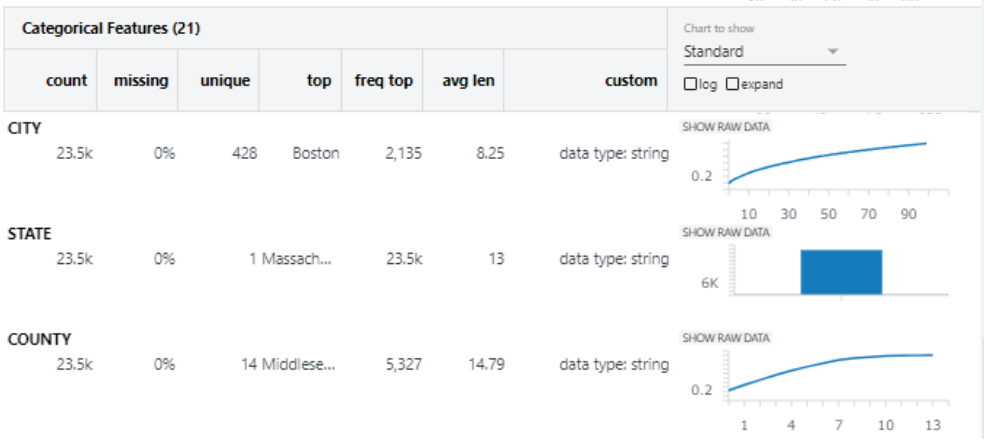Show raw data for COUNTY

click(725, 338)
